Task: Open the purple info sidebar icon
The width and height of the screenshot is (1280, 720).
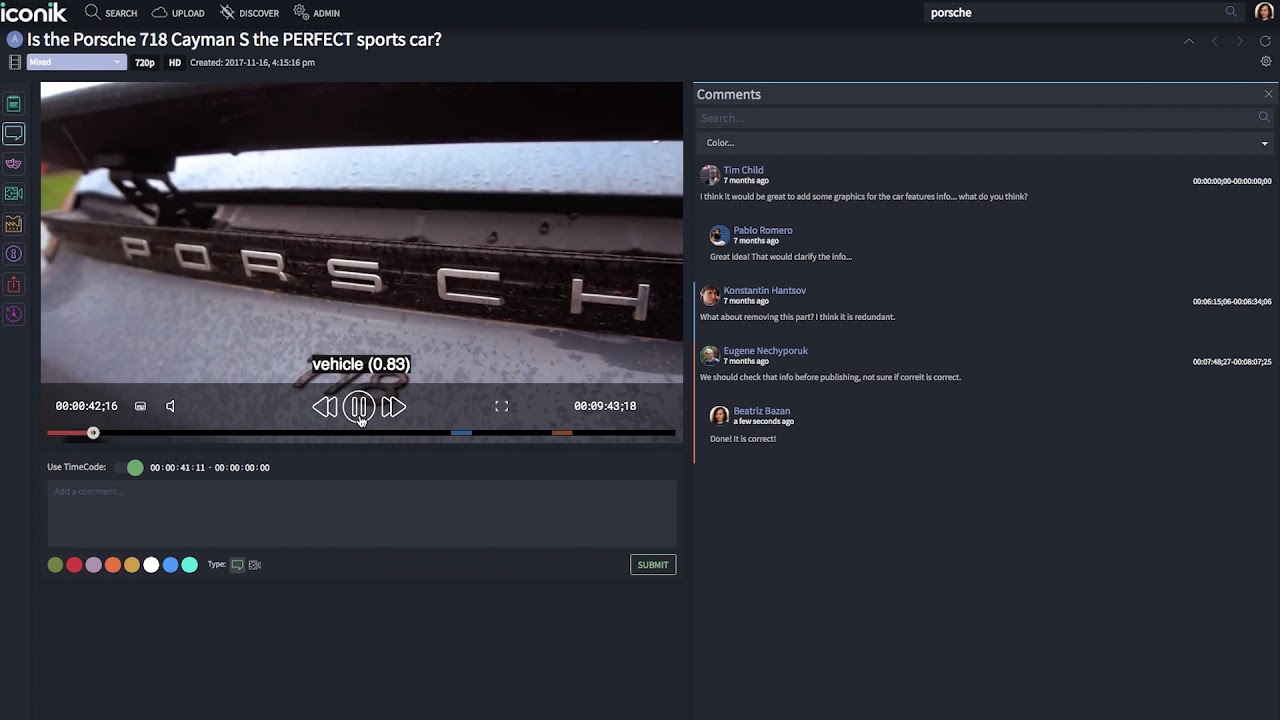Action: 14,254
